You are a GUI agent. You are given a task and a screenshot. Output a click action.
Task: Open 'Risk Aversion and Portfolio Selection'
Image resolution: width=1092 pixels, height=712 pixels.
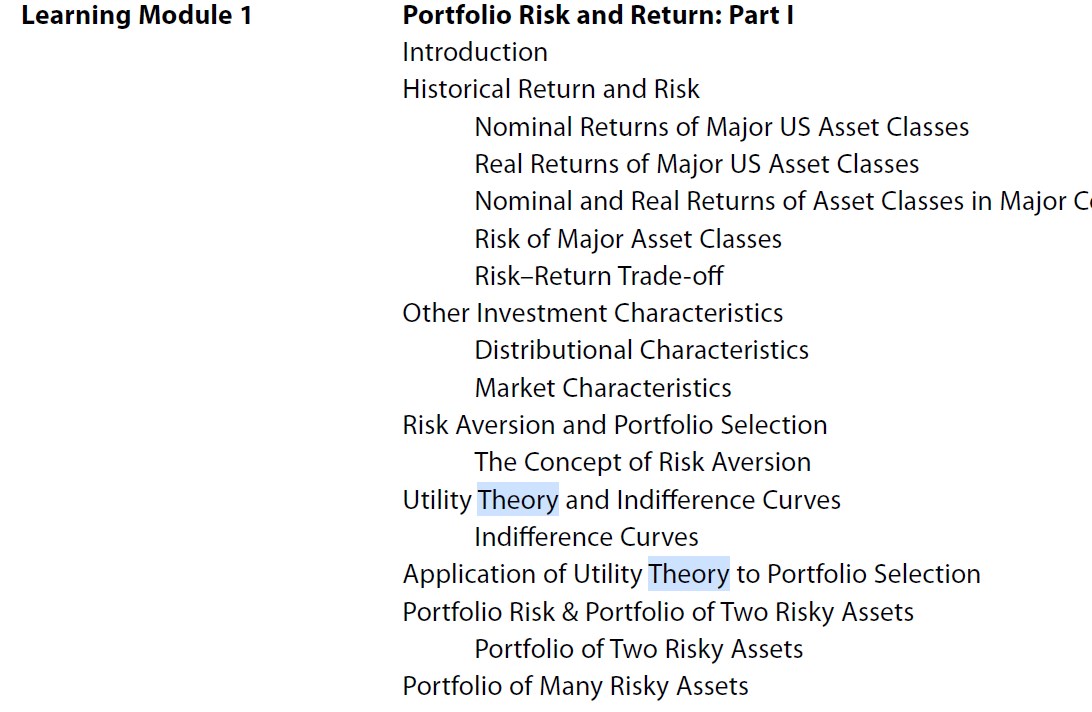615,426
